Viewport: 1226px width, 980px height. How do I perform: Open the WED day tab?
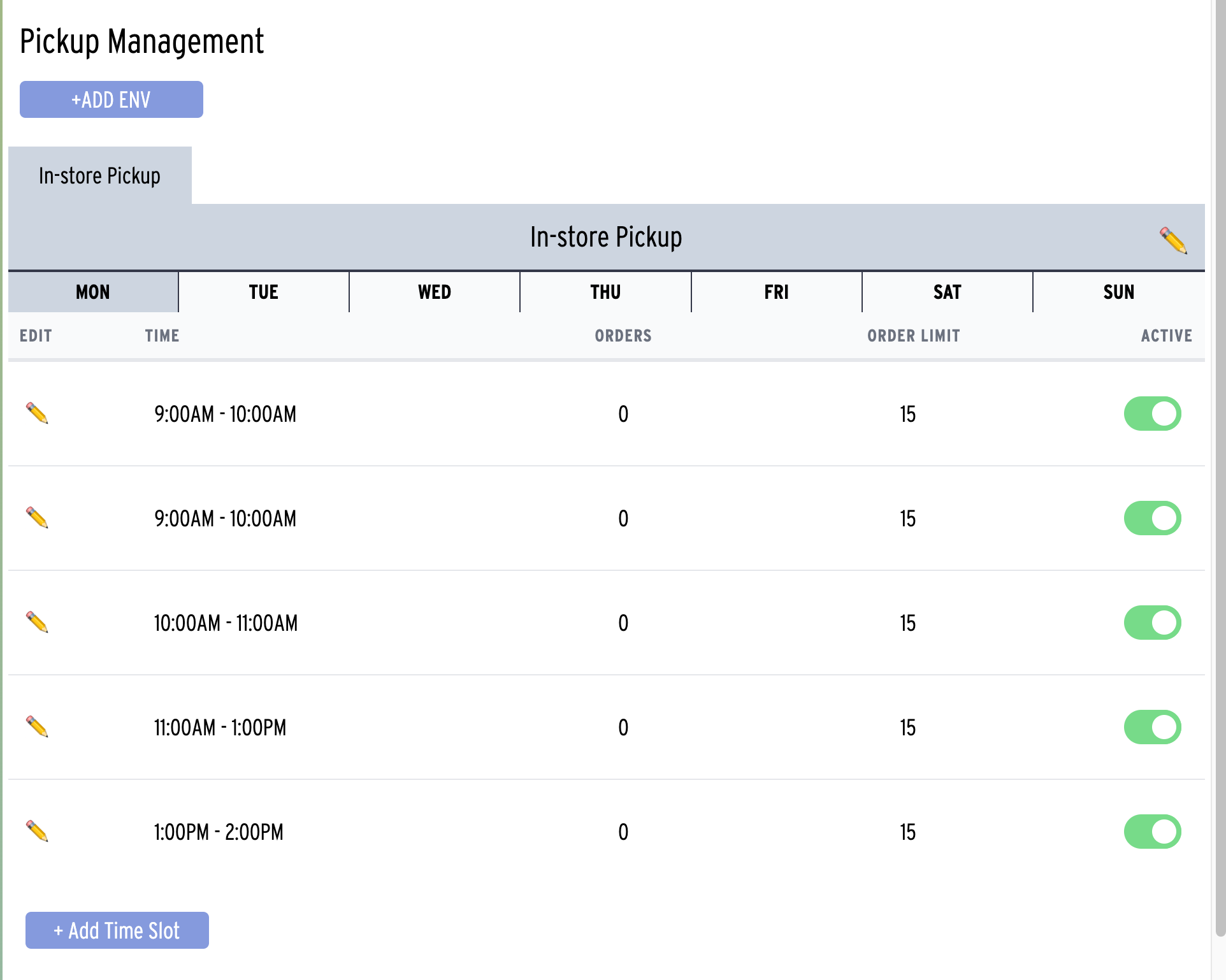435,292
